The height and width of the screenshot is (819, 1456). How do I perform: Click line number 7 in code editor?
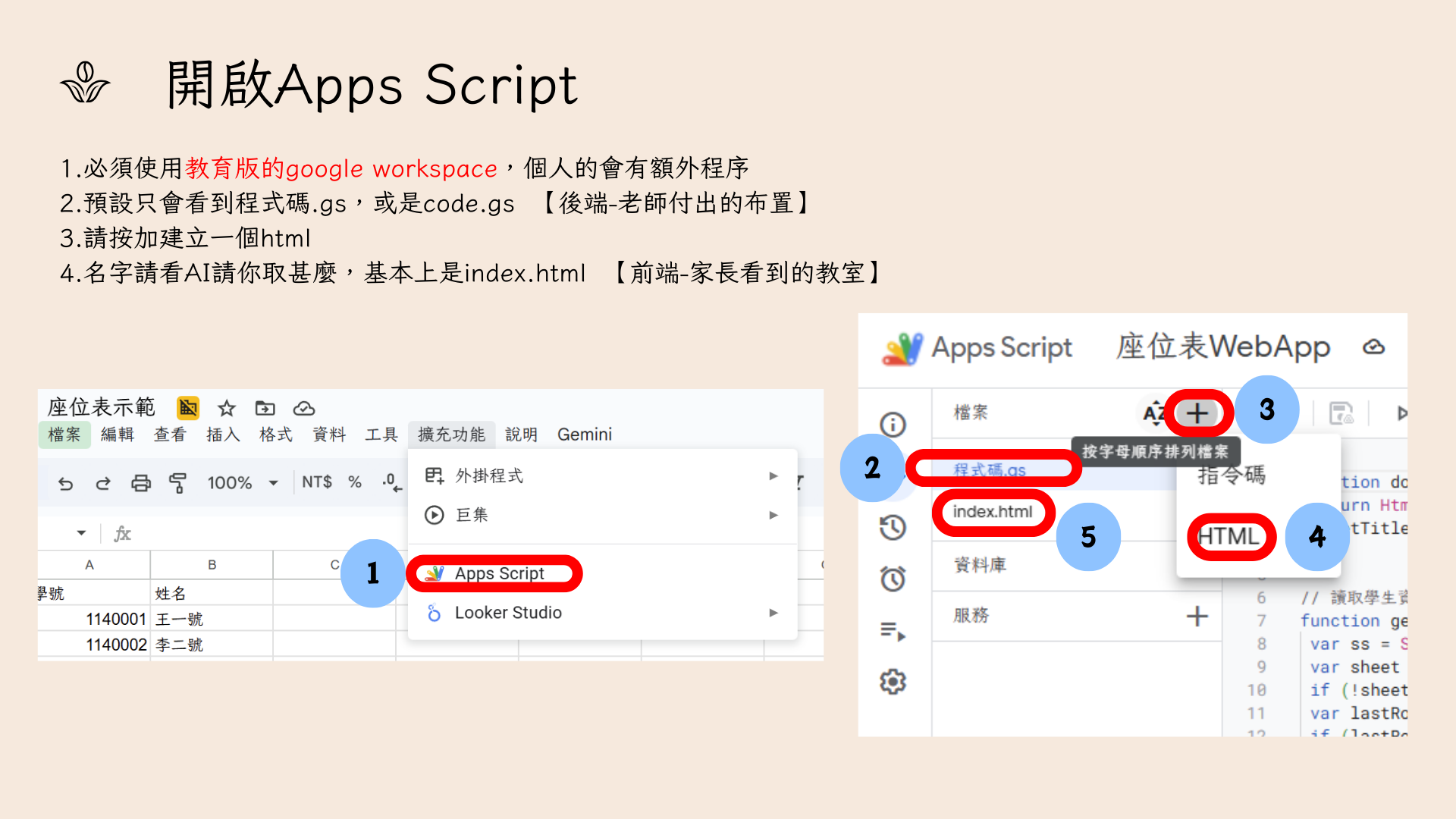coord(1261,621)
